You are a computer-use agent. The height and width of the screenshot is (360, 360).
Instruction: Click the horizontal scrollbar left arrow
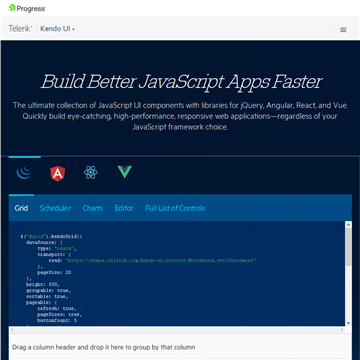(12, 330)
